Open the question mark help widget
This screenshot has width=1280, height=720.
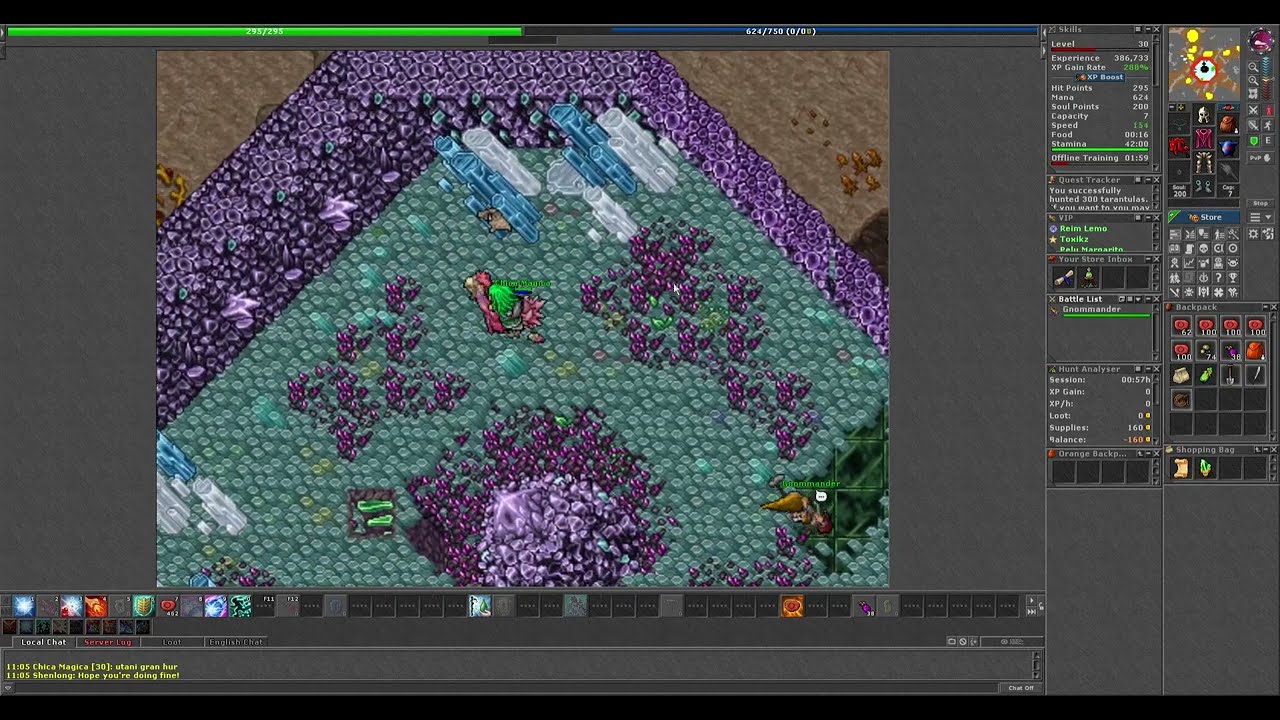click(x=1218, y=277)
